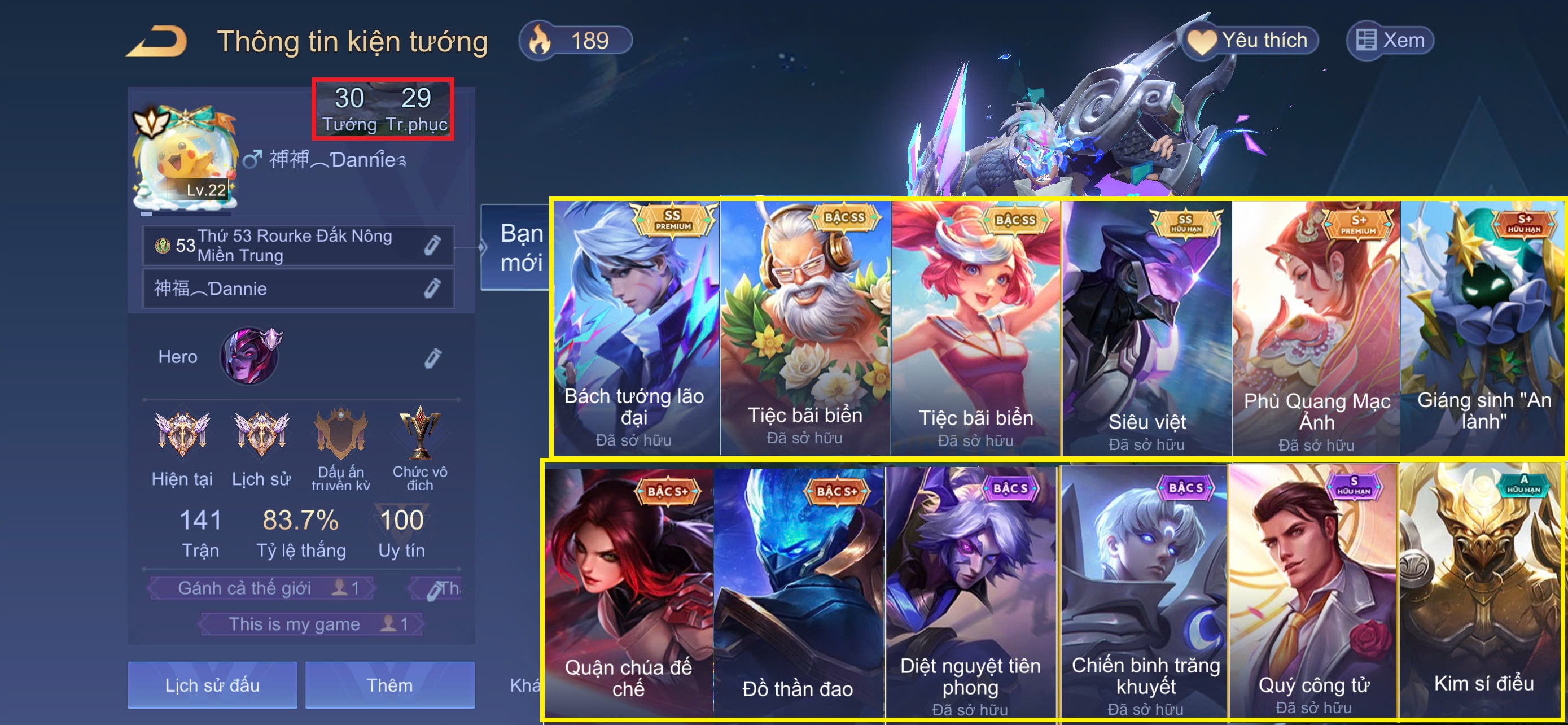This screenshot has height=725, width=1568.
Task: Edit the Rourke Đắk Nông title pencil icon
Action: (x=432, y=245)
